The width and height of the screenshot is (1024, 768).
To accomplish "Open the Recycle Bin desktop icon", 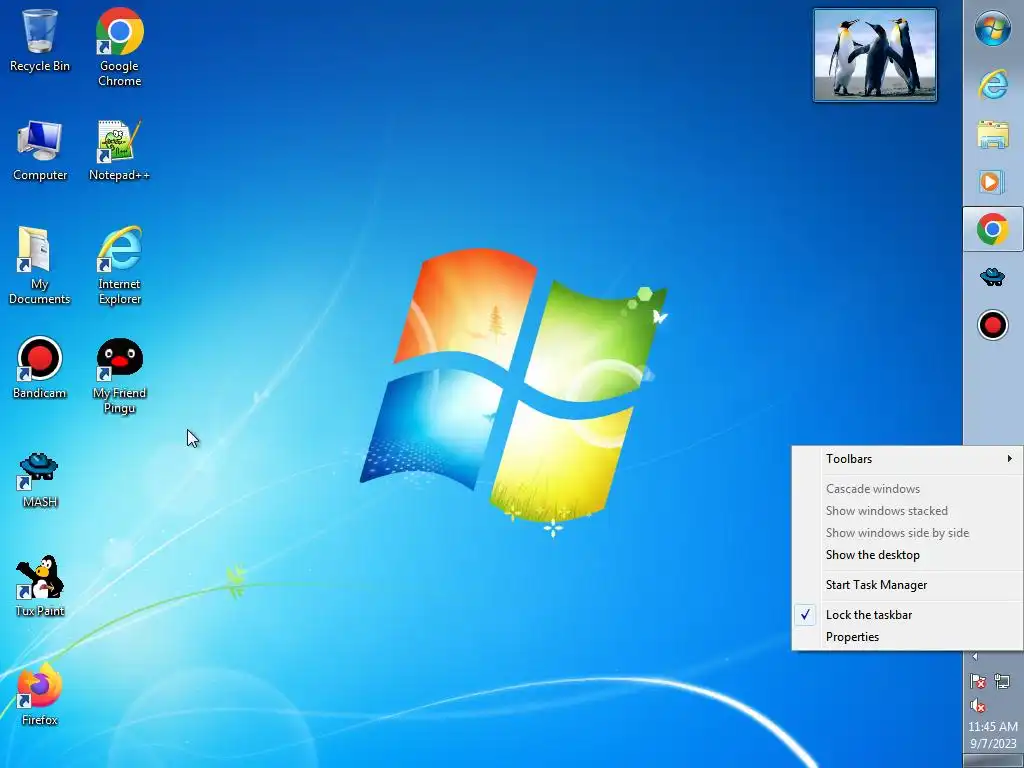I will click(40, 39).
